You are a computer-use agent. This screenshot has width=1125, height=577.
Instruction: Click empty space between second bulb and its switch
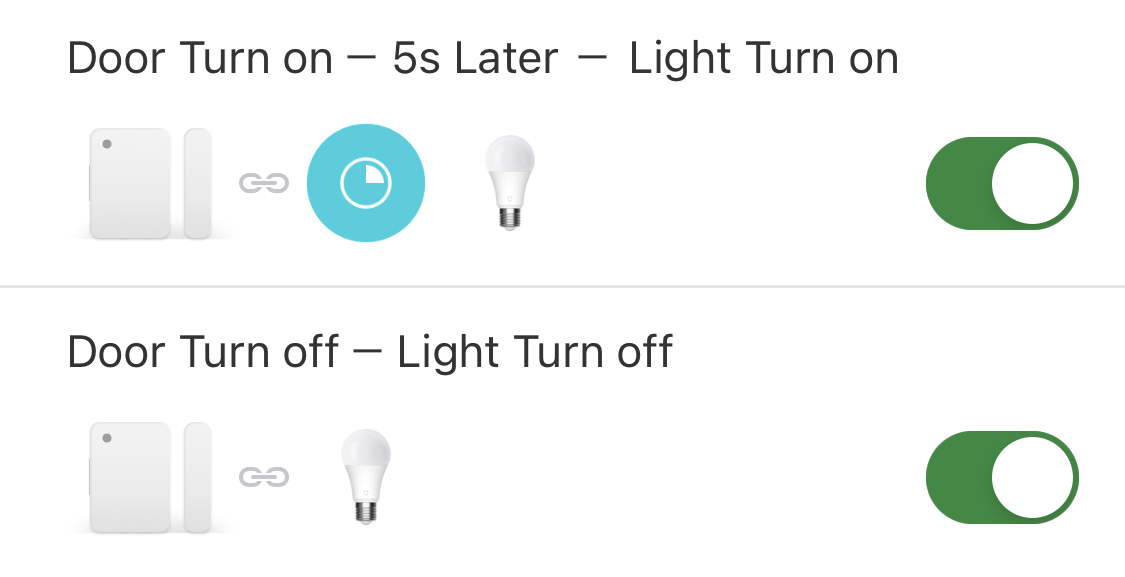(650, 477)
